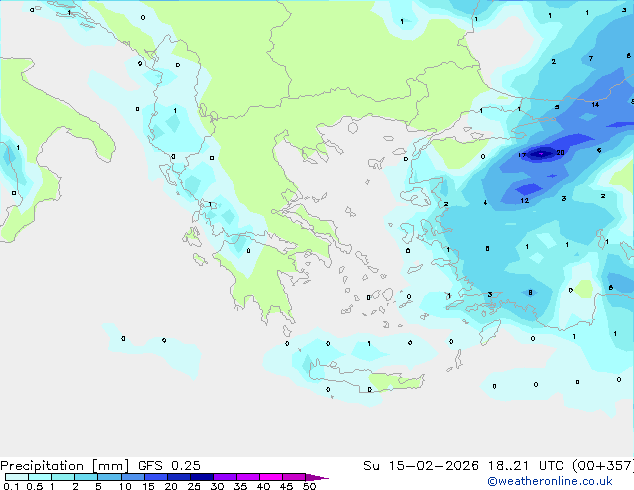Open the weatheronline.co.uk copyright link

(x=550, y=481)
